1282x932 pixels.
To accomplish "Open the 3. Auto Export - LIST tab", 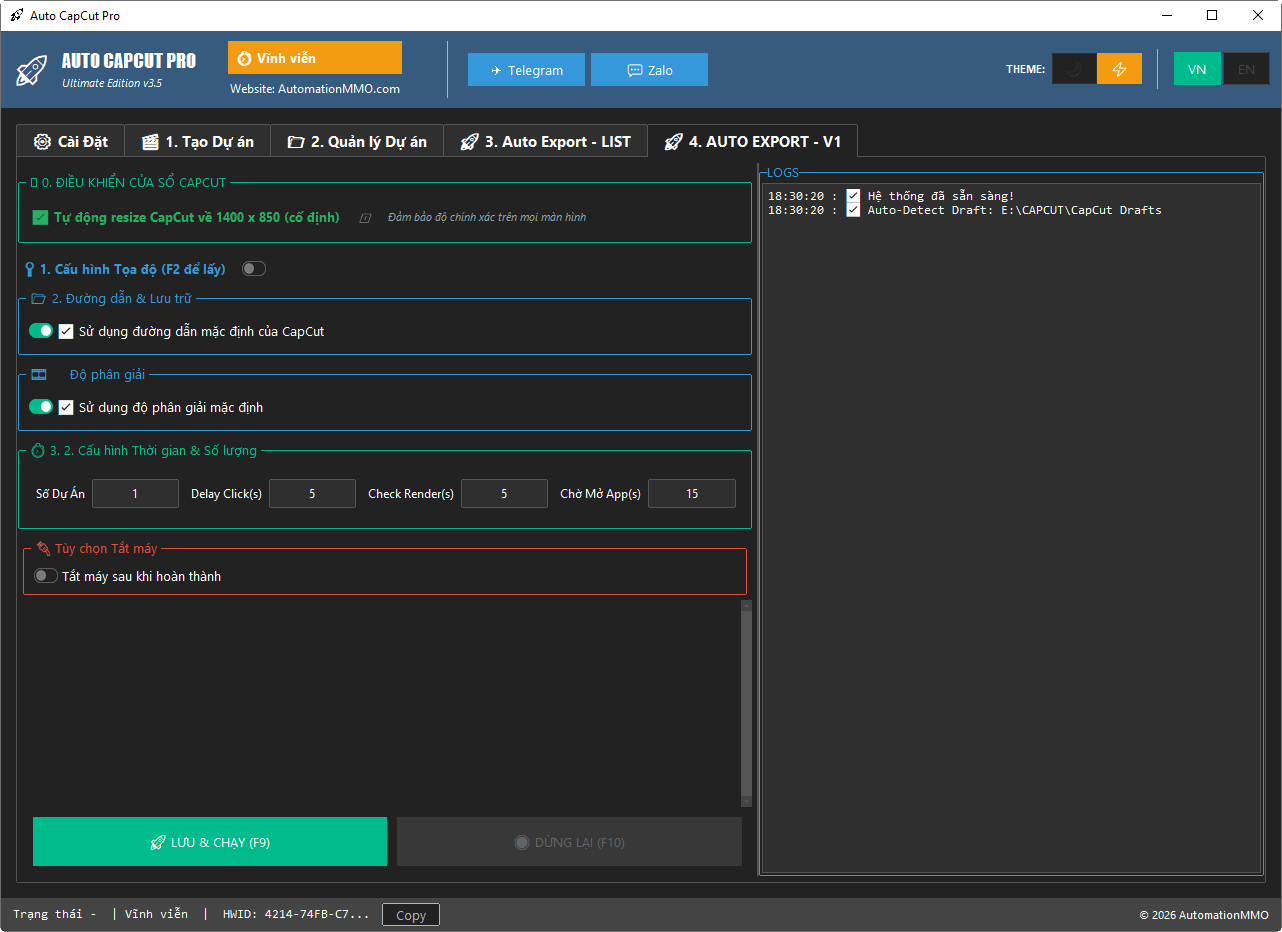I will (x=545, y=141).
